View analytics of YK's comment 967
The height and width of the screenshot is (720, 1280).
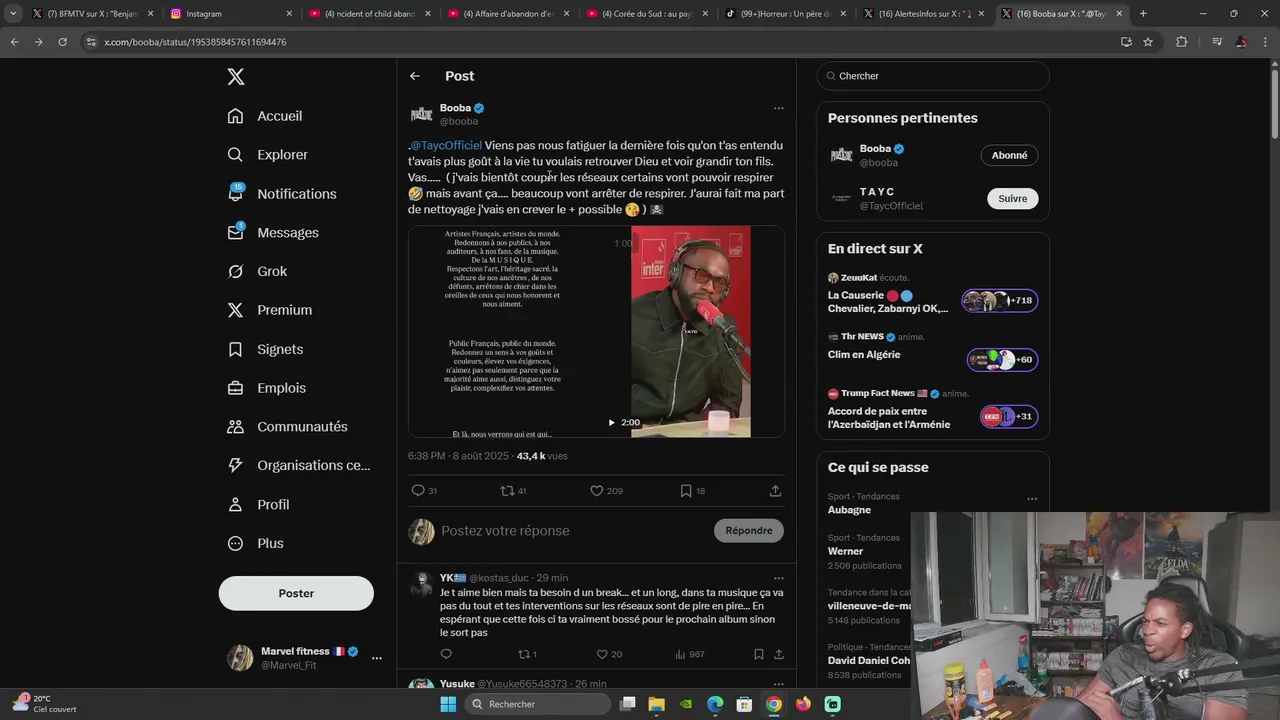click(x=690, y=654)
